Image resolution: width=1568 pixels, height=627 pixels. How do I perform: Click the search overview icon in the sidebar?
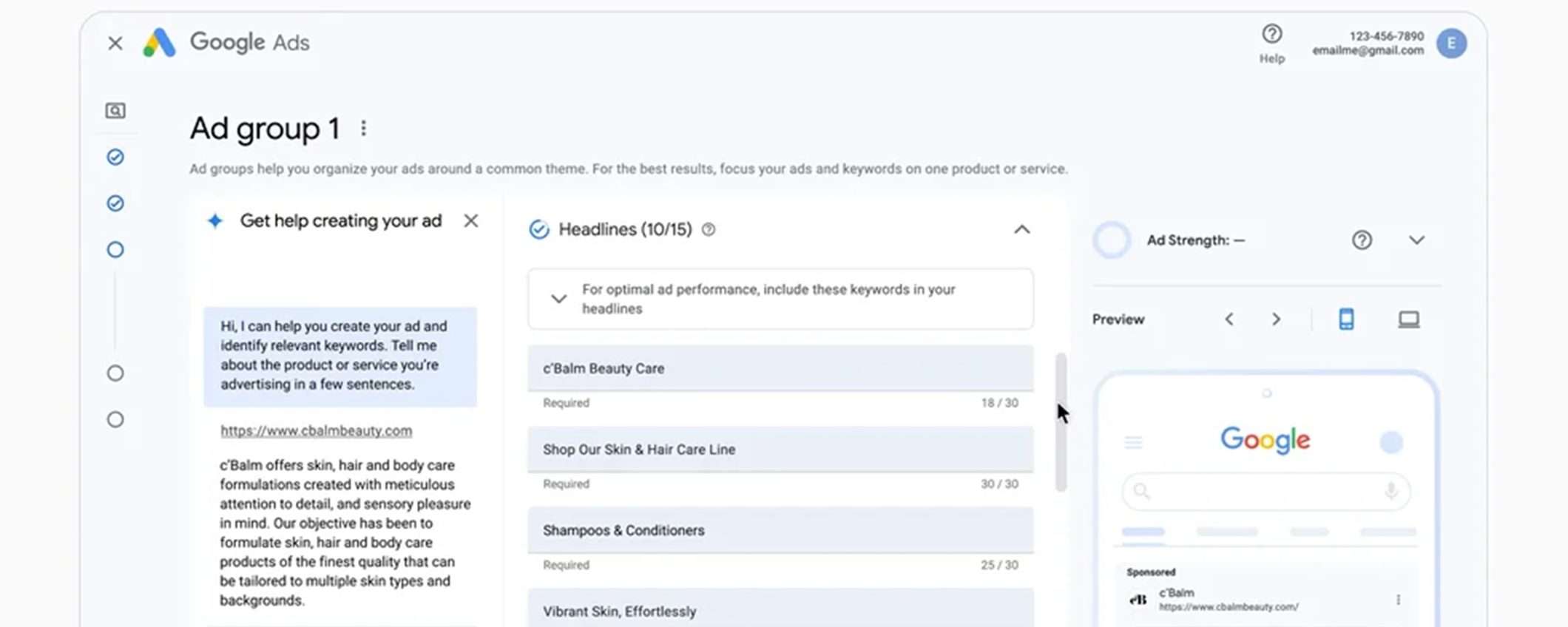[x=115, y=111]
